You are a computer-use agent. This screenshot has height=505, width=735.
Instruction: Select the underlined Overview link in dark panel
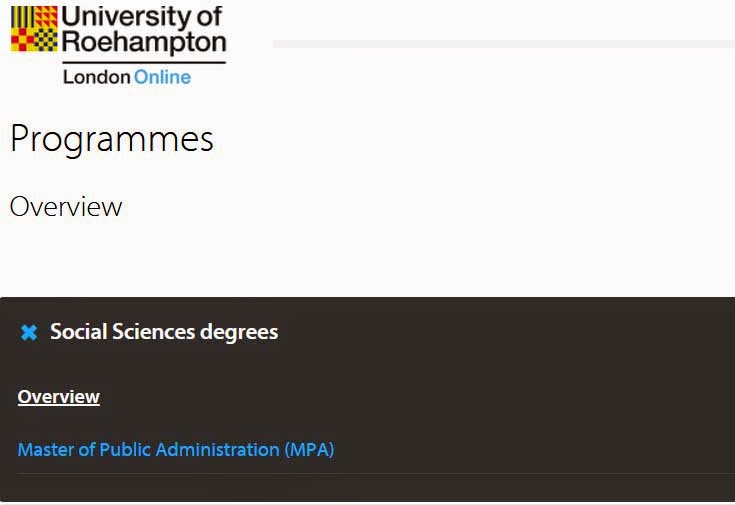click(59, 397)
